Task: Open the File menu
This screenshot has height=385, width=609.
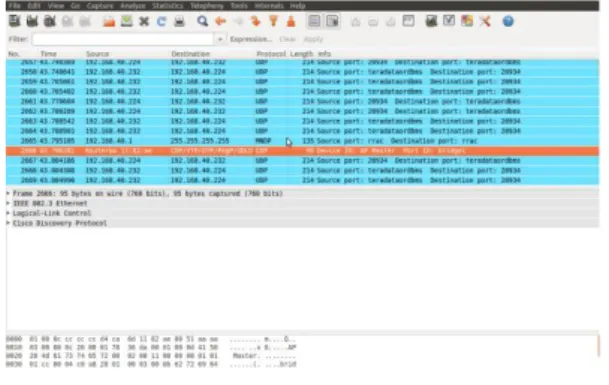Action: [14, 5]
